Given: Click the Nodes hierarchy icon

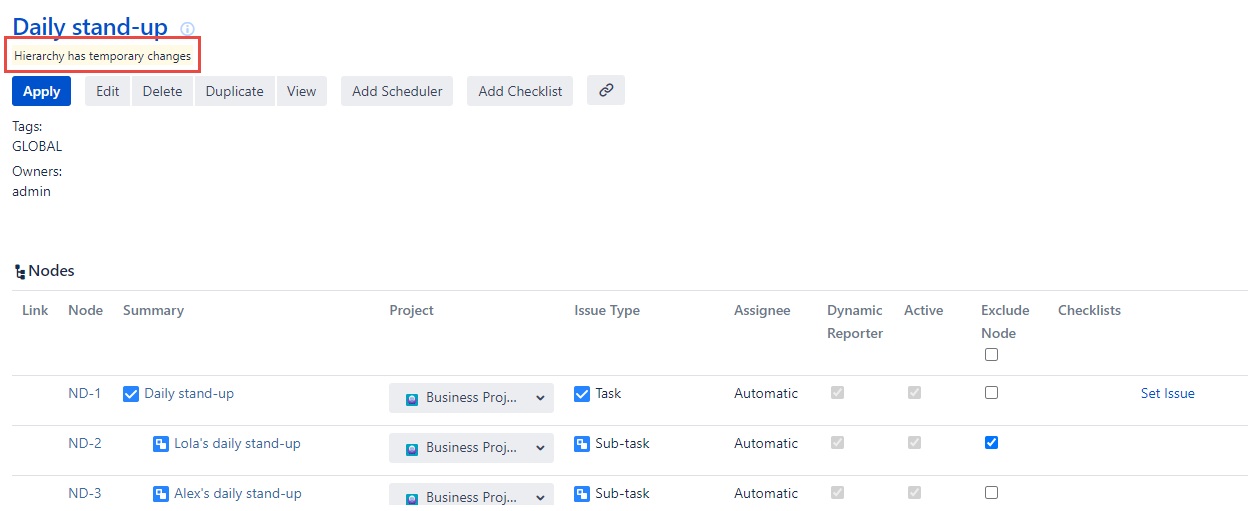Looking at the screenshot, I should pyautogui.click(x=20, y=271).
